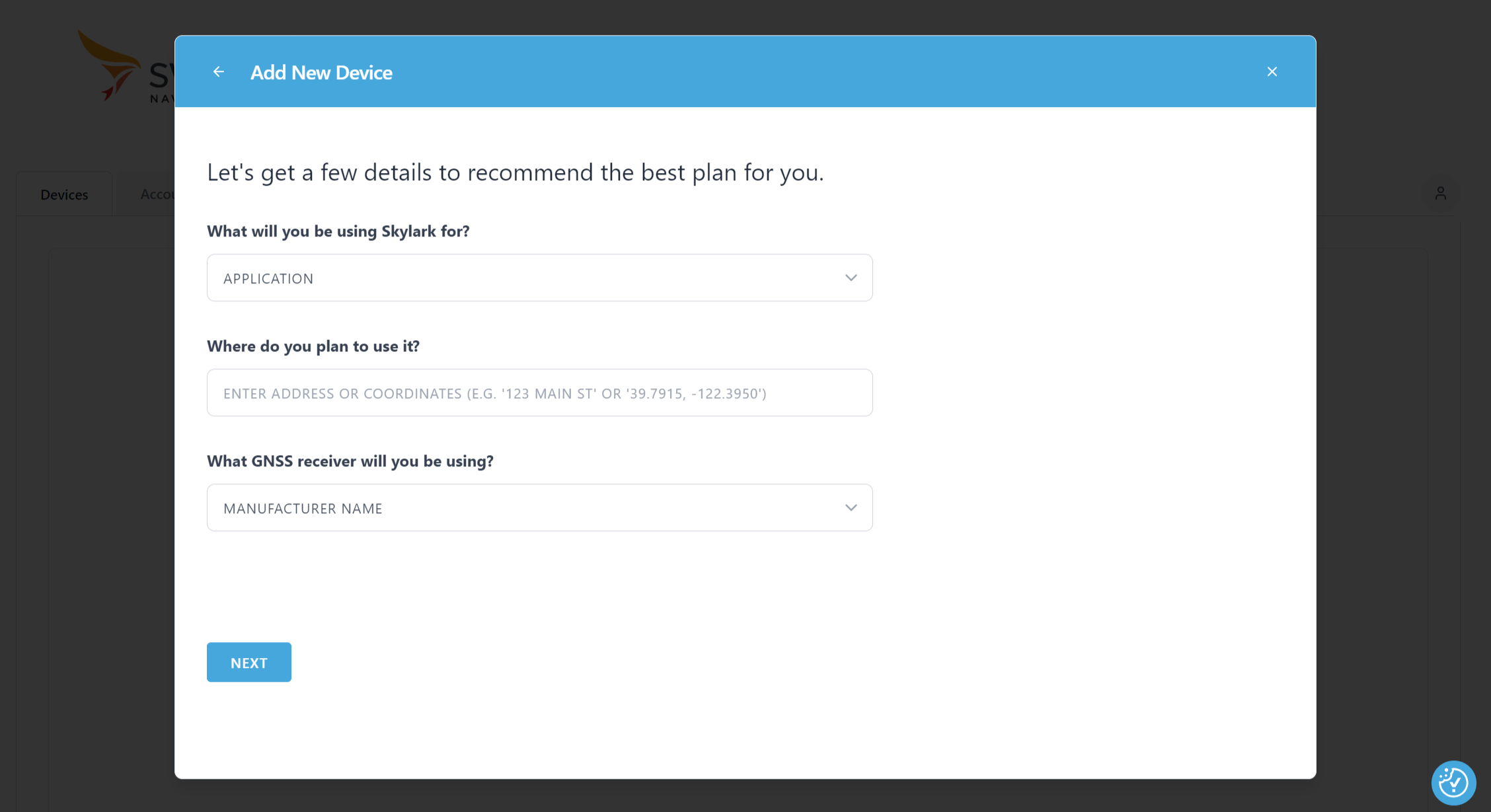Click the user profile icon
The image size is (1491, 812).
(1440, 193)
